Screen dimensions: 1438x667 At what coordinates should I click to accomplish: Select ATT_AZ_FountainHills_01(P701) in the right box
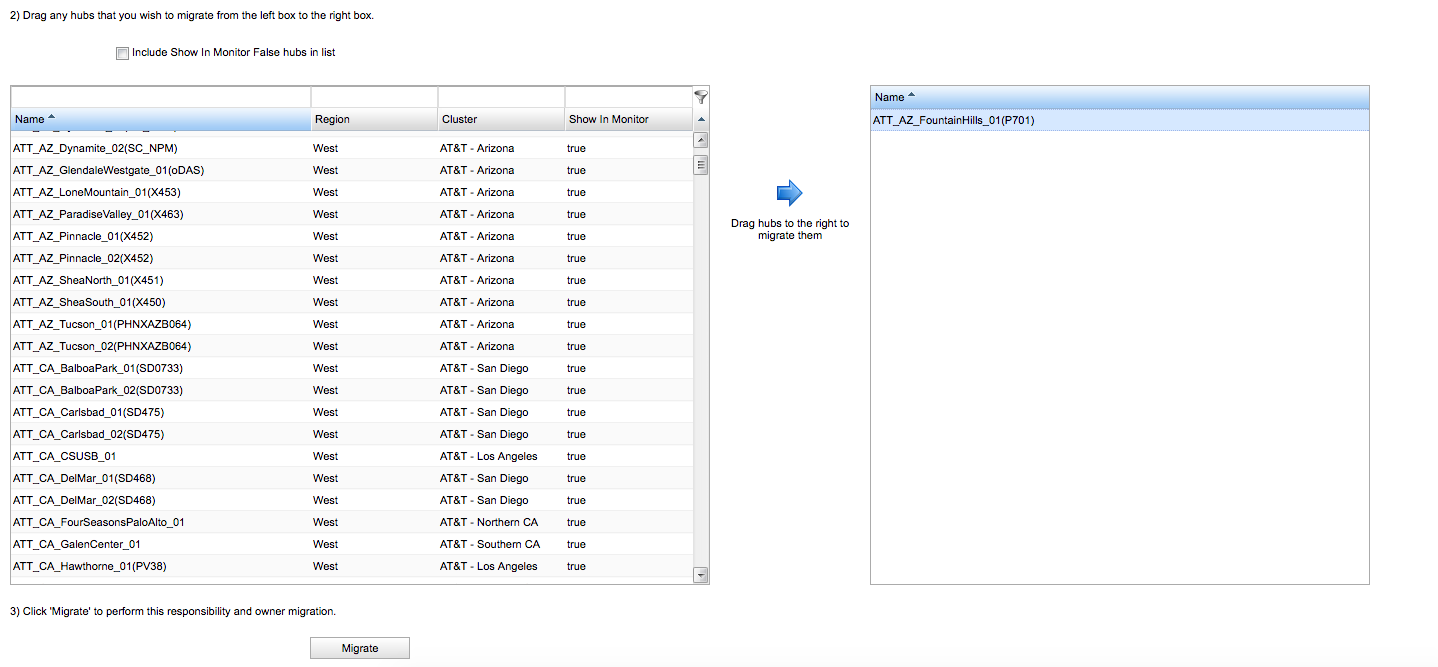click(953, 120)
